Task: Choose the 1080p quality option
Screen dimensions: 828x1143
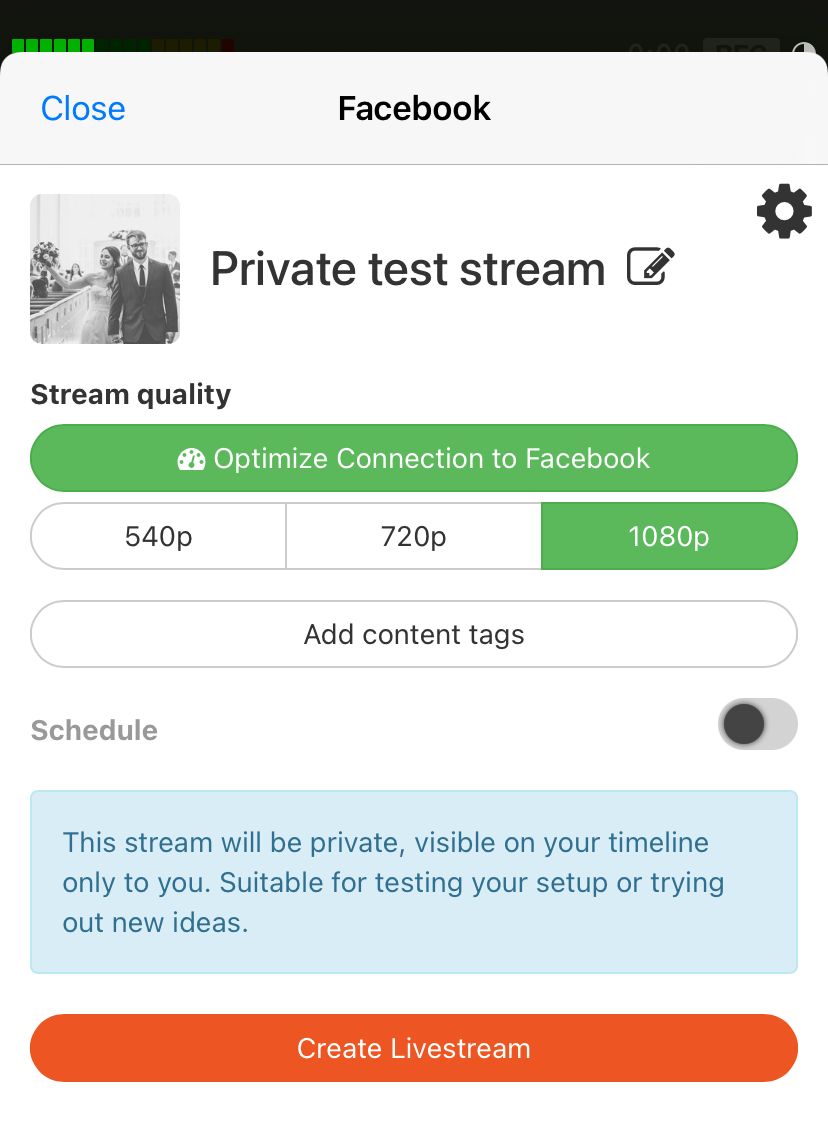Action: tap(669, 536)
